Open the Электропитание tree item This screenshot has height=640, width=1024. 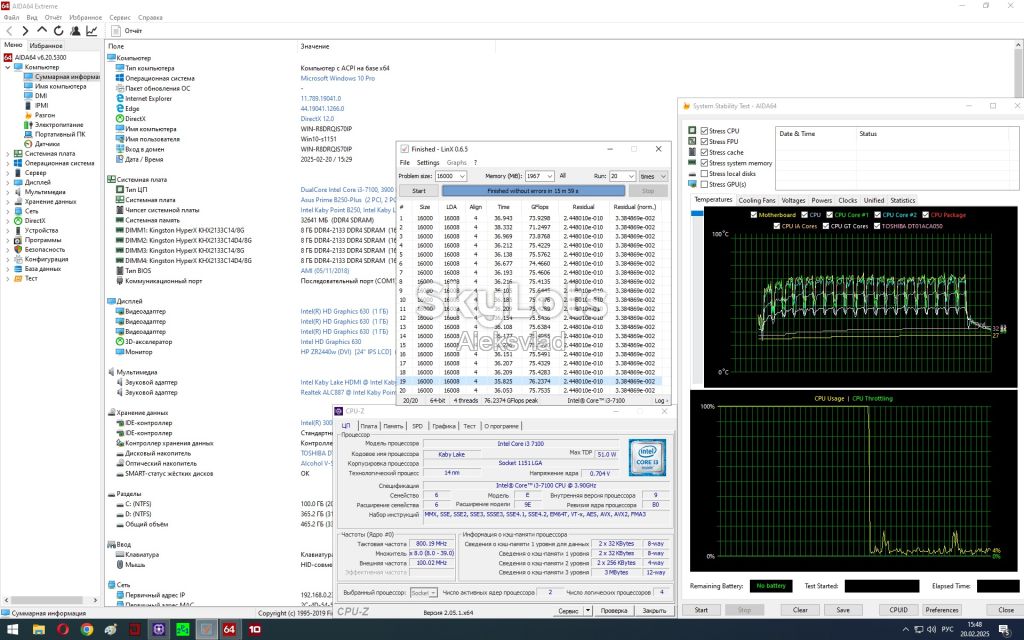tap(59, 125)
